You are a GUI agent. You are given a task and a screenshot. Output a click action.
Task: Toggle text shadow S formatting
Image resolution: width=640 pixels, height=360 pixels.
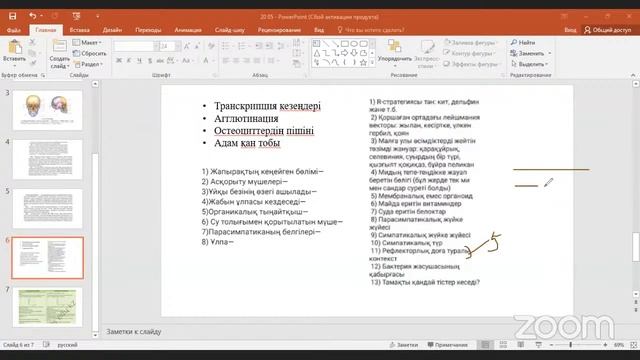click(150, 61)
